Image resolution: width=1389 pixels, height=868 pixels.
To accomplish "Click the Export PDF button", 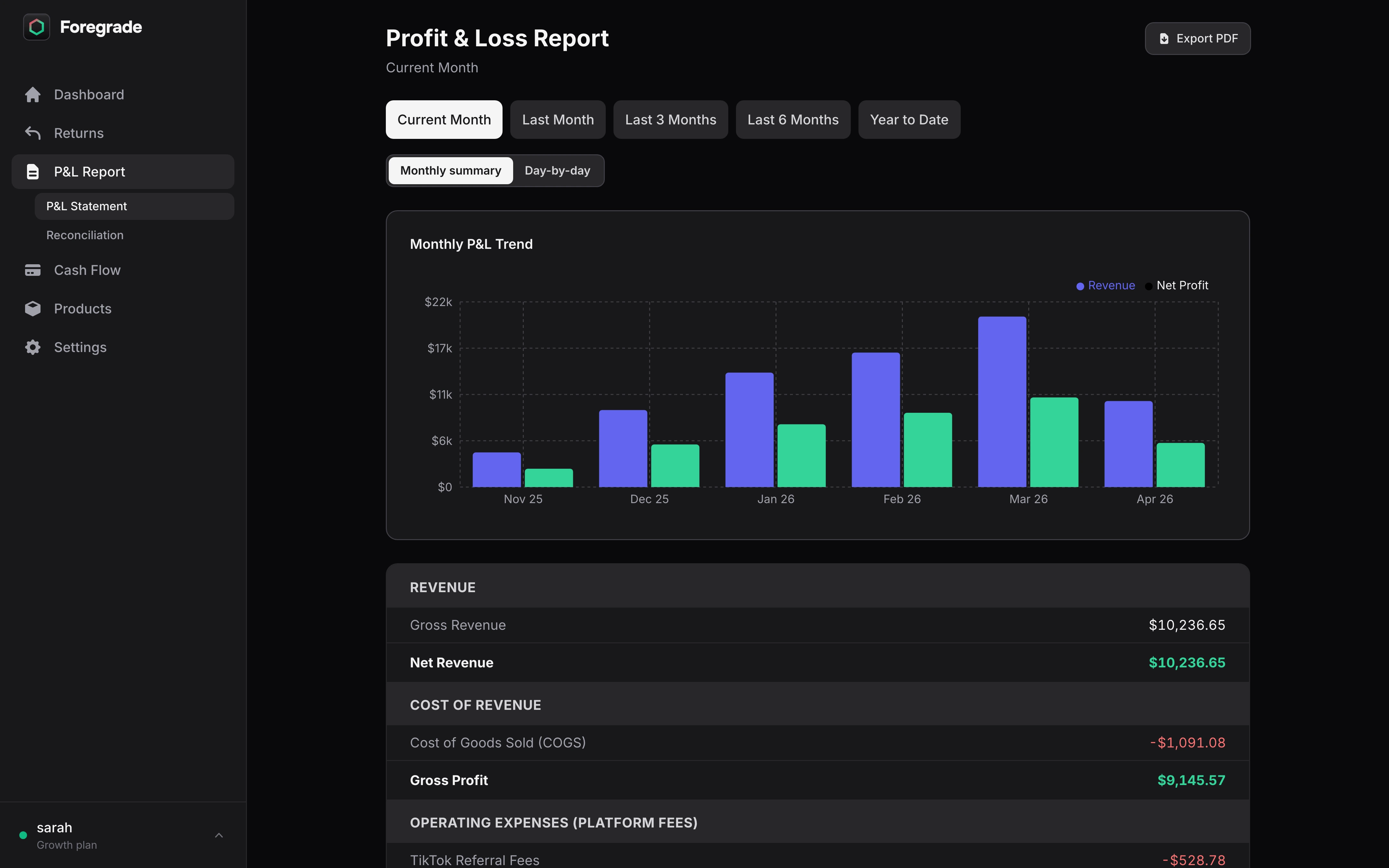I will coord(1197,39).
